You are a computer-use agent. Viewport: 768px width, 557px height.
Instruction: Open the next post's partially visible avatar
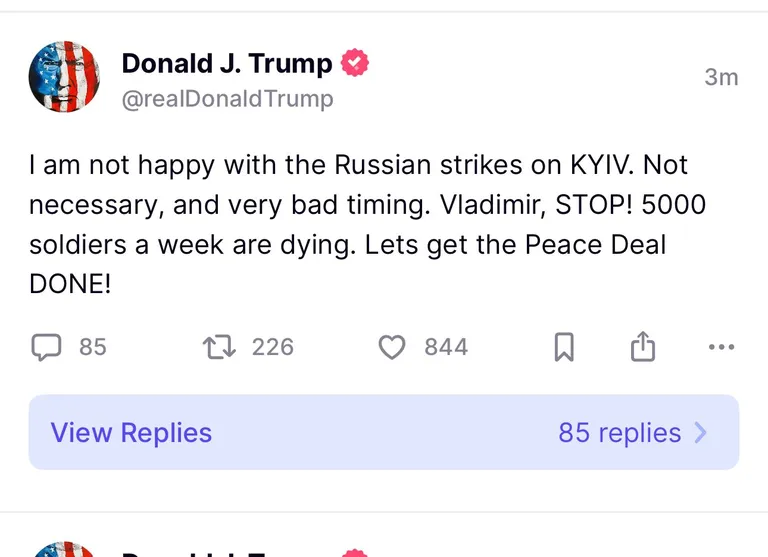(x=64, y=549)
